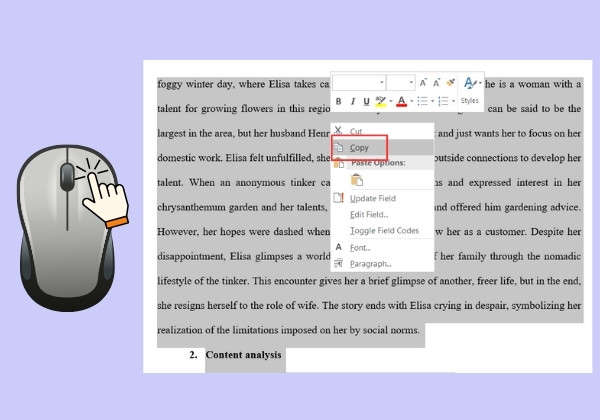Select the Format Painter brush

click(x=450, y=82)
